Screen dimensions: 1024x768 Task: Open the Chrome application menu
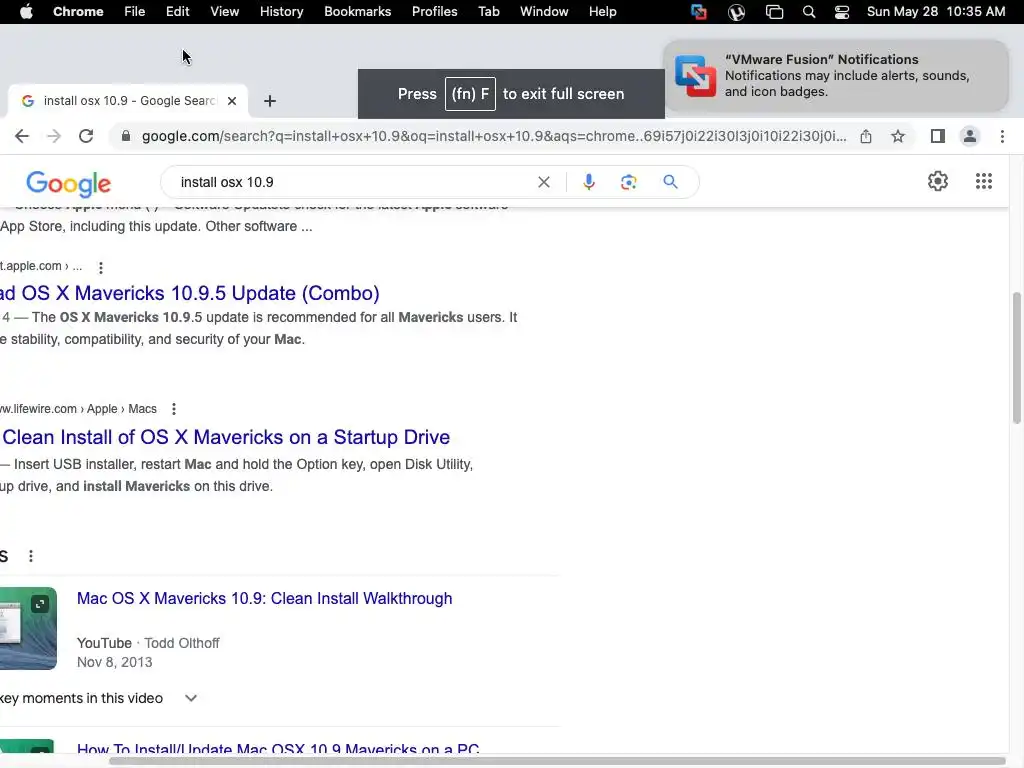coord(78,12)
